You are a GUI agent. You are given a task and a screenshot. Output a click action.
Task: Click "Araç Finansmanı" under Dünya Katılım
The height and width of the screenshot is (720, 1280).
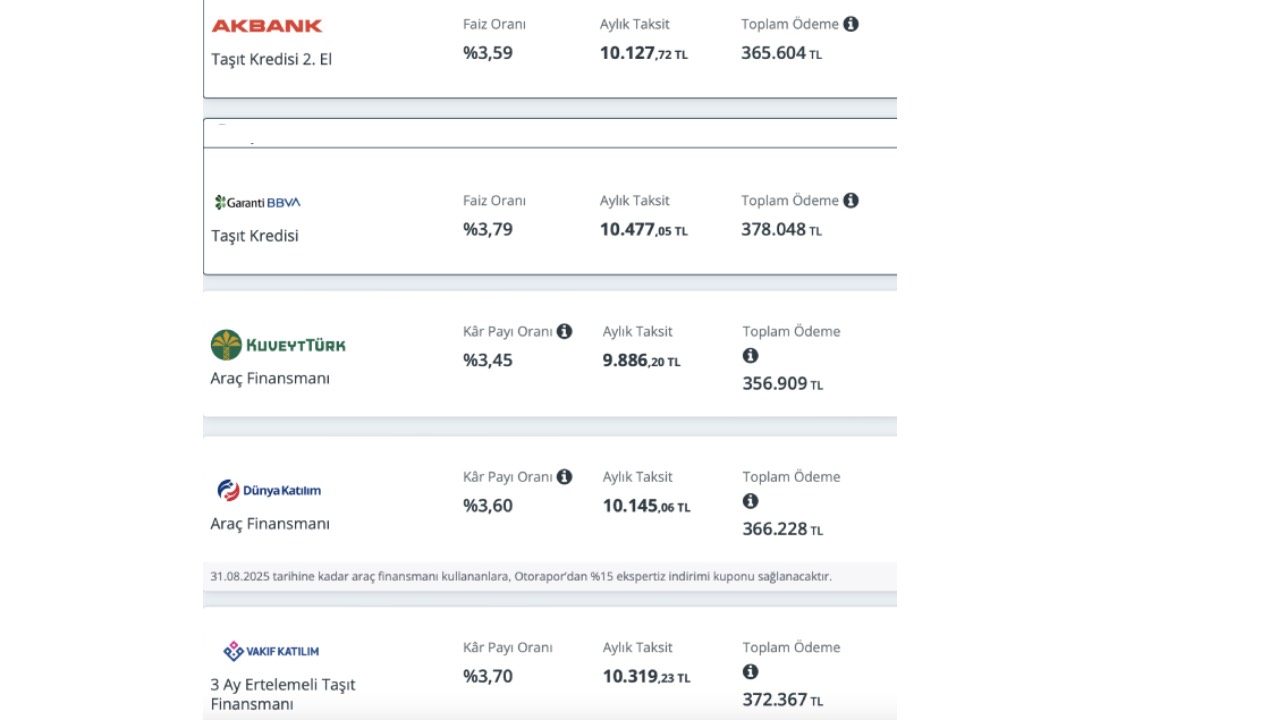click(x=270, y=524)
